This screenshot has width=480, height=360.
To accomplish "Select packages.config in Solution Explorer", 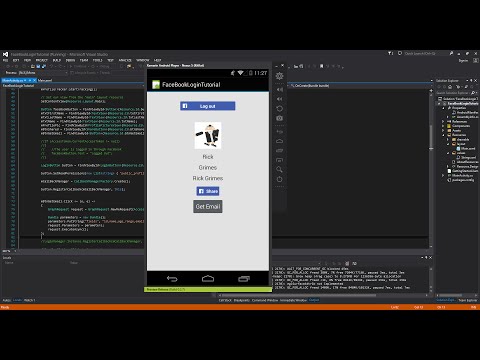I will tap(463, 180).
